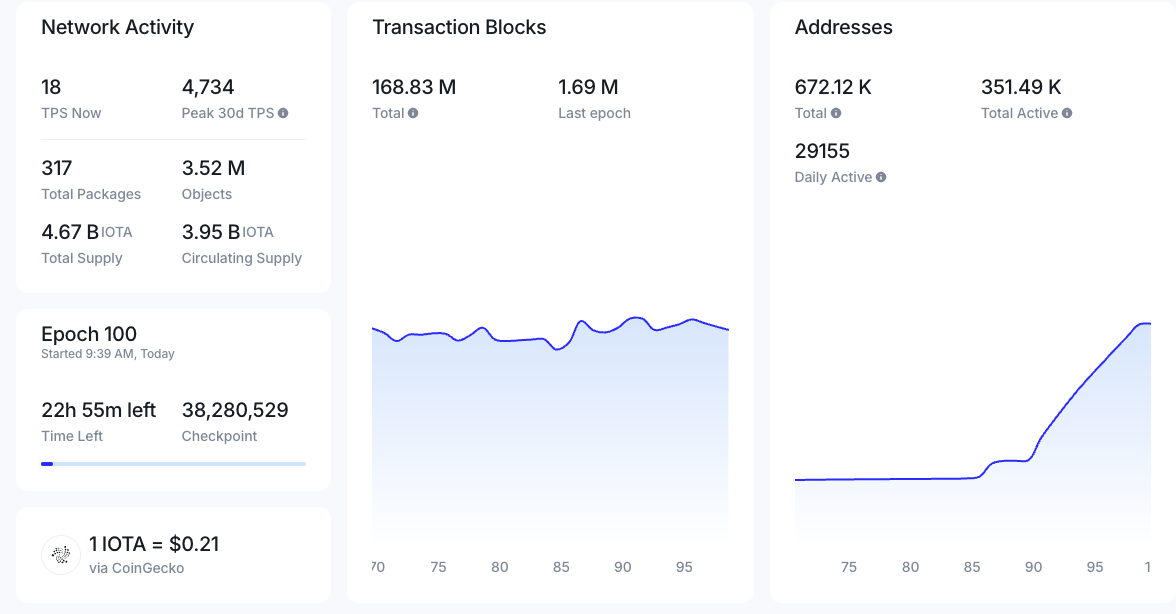Click the info icon beside Daily Active
1176x614 pixels.
pos(881,177)
